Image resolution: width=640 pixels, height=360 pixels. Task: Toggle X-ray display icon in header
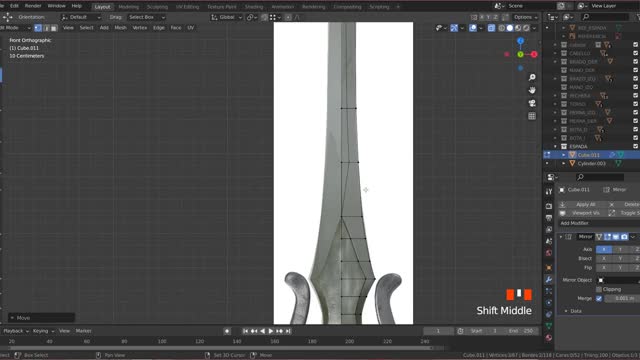coord(491,28)
